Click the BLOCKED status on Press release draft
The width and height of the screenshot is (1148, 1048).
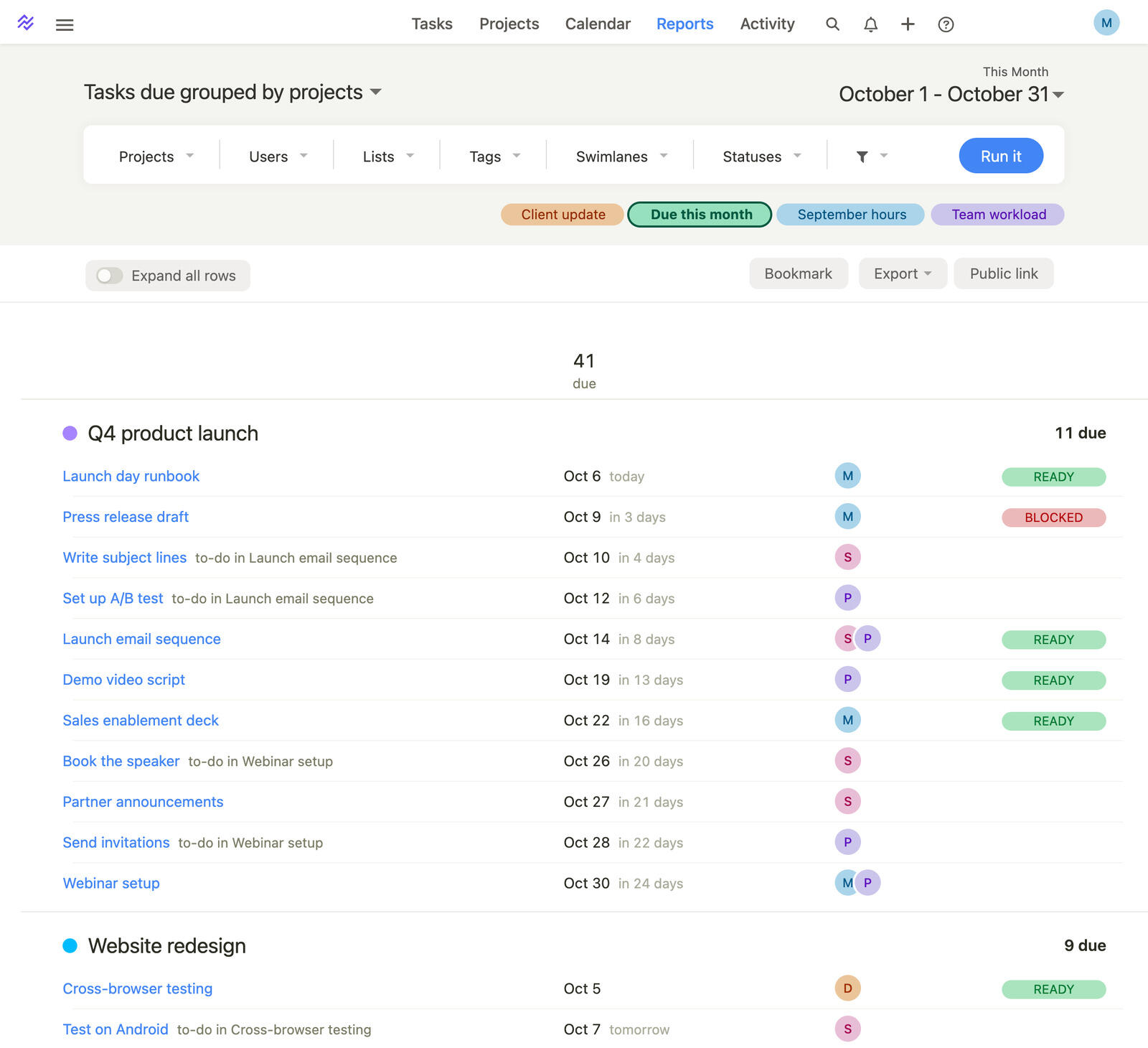[1053, 518]
